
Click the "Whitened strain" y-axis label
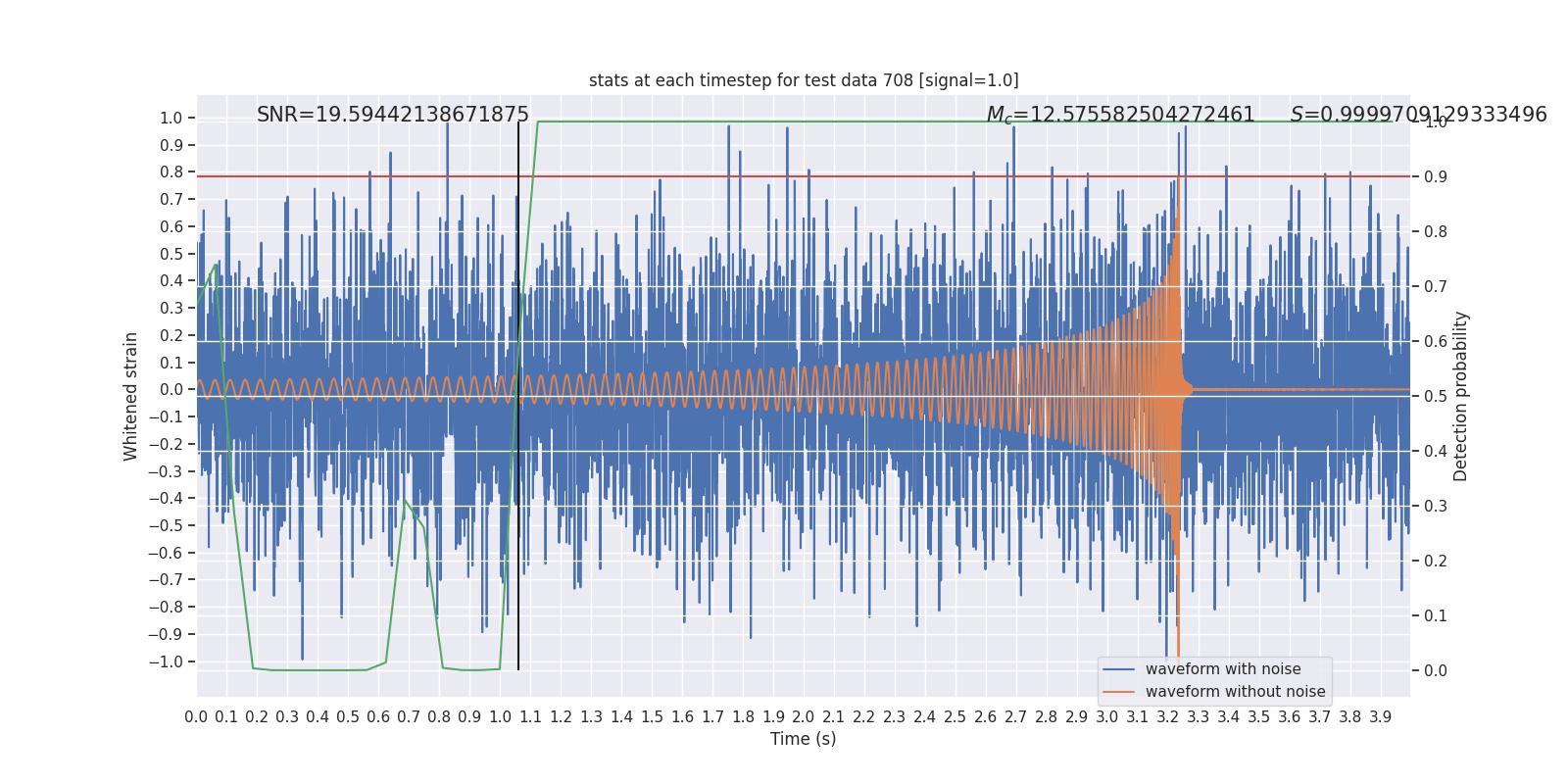131,396
